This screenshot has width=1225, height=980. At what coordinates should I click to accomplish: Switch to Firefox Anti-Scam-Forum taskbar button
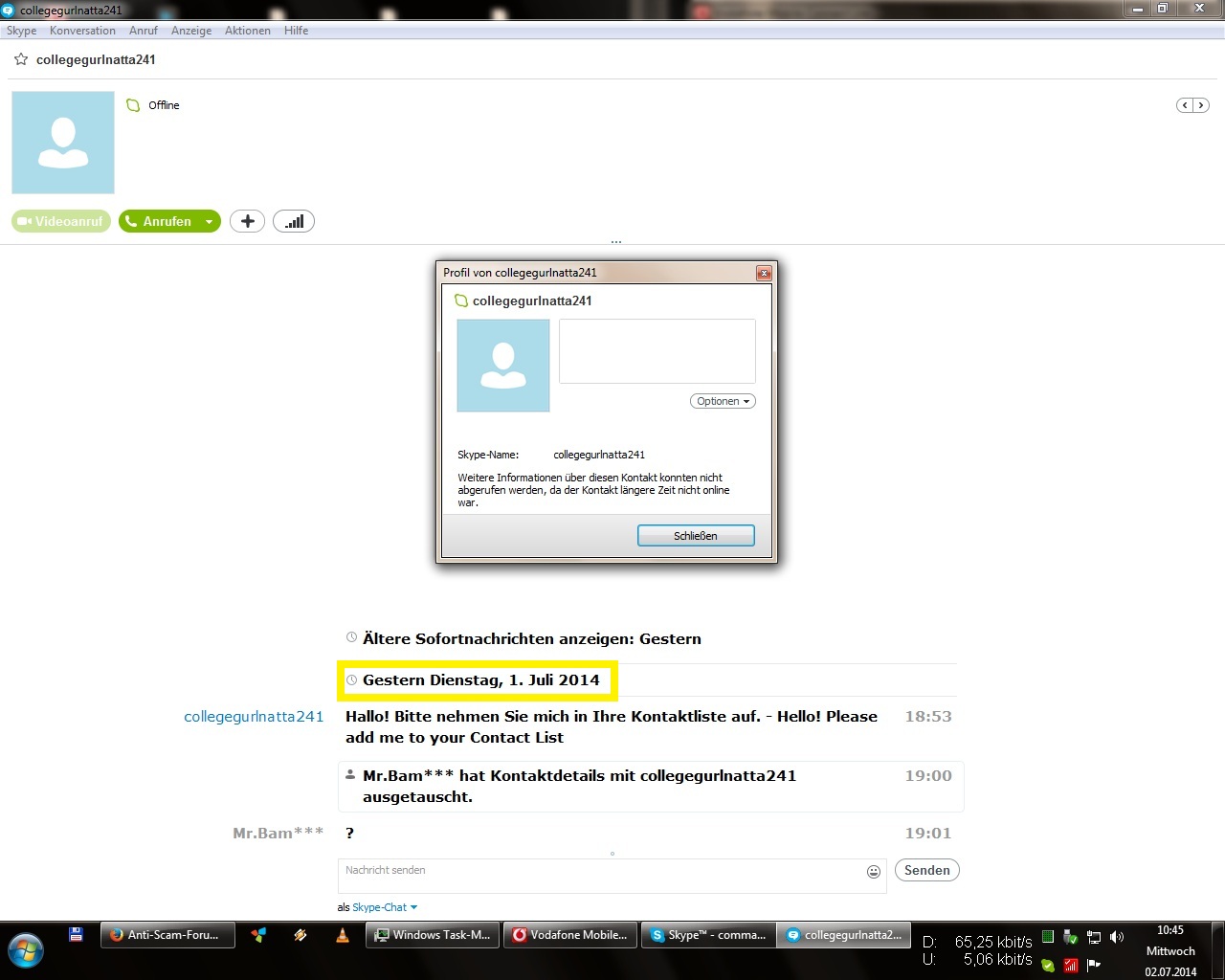tap(167, 935)
